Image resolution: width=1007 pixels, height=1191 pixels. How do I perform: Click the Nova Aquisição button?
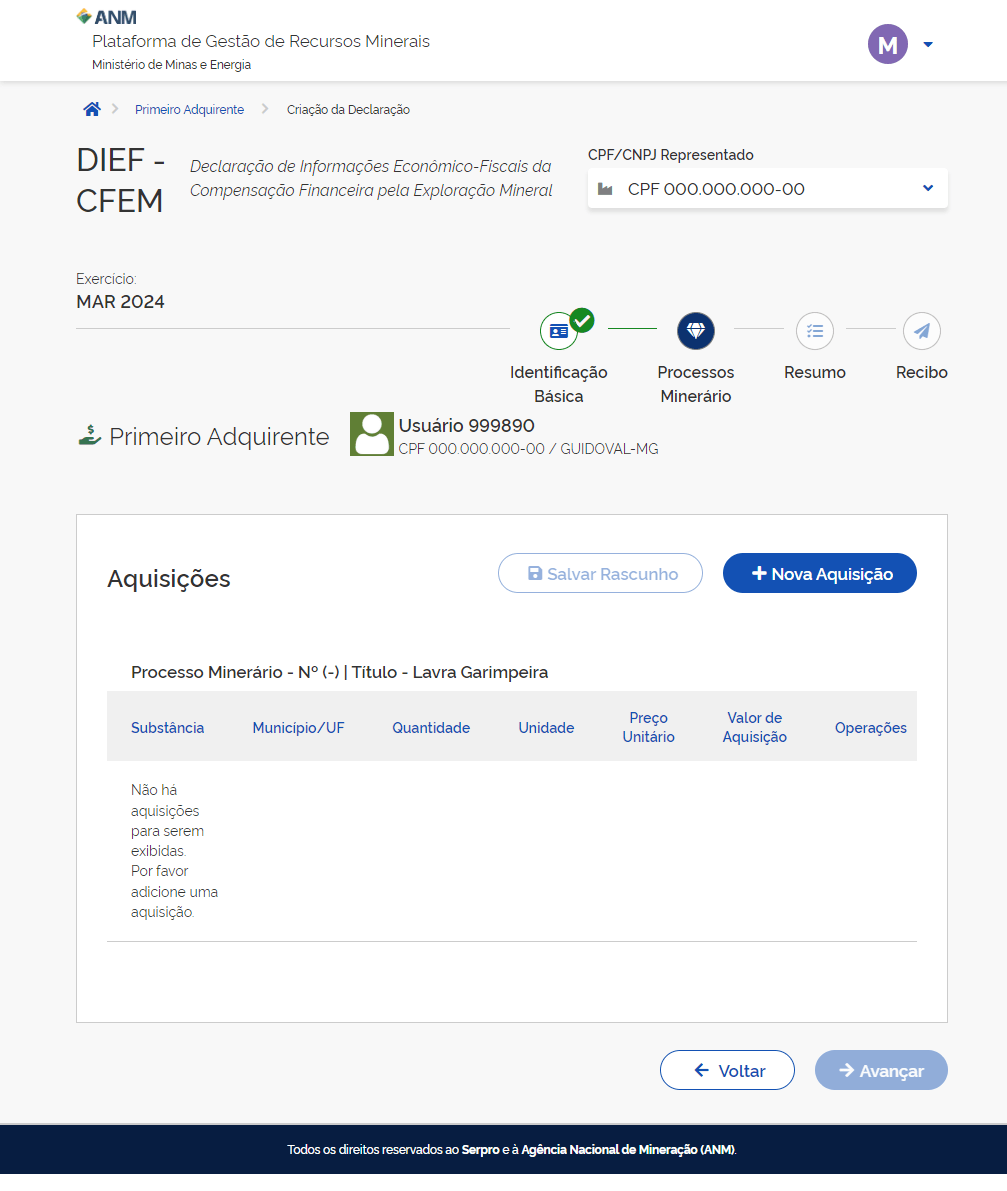(819, 574)
